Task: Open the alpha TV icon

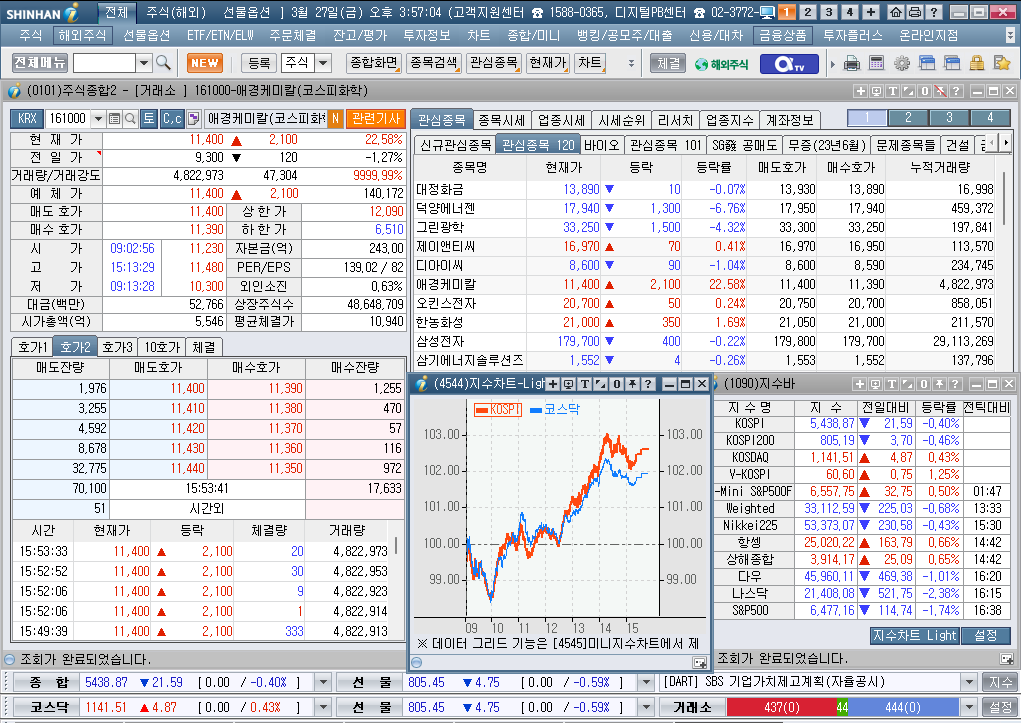Action: (790, 64)
